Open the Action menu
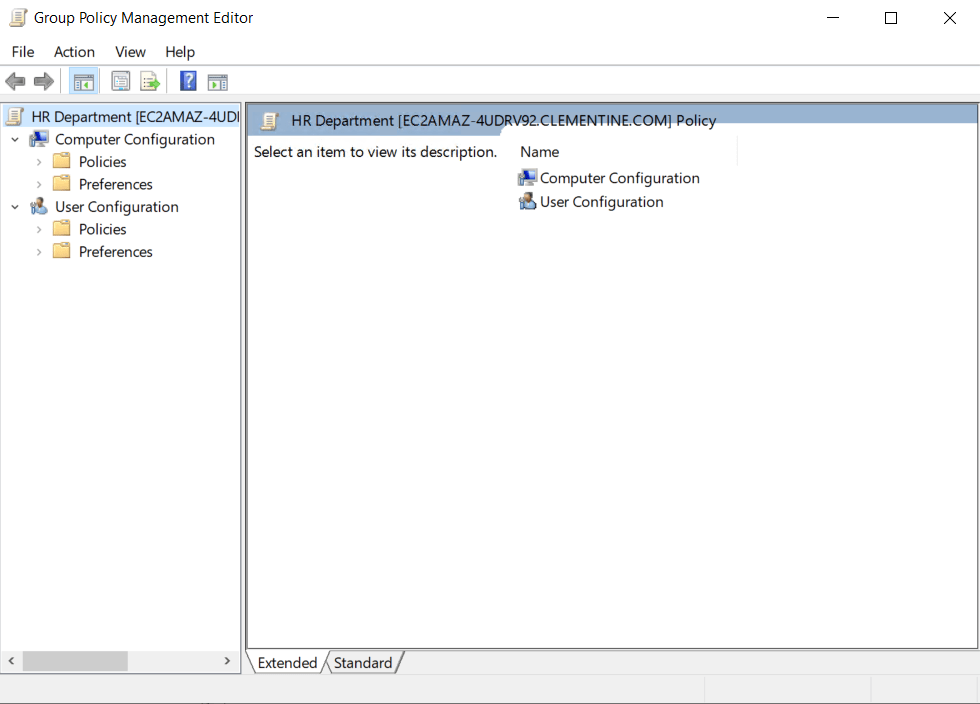Viewport: 980px width, 704px height. point(74,51)
